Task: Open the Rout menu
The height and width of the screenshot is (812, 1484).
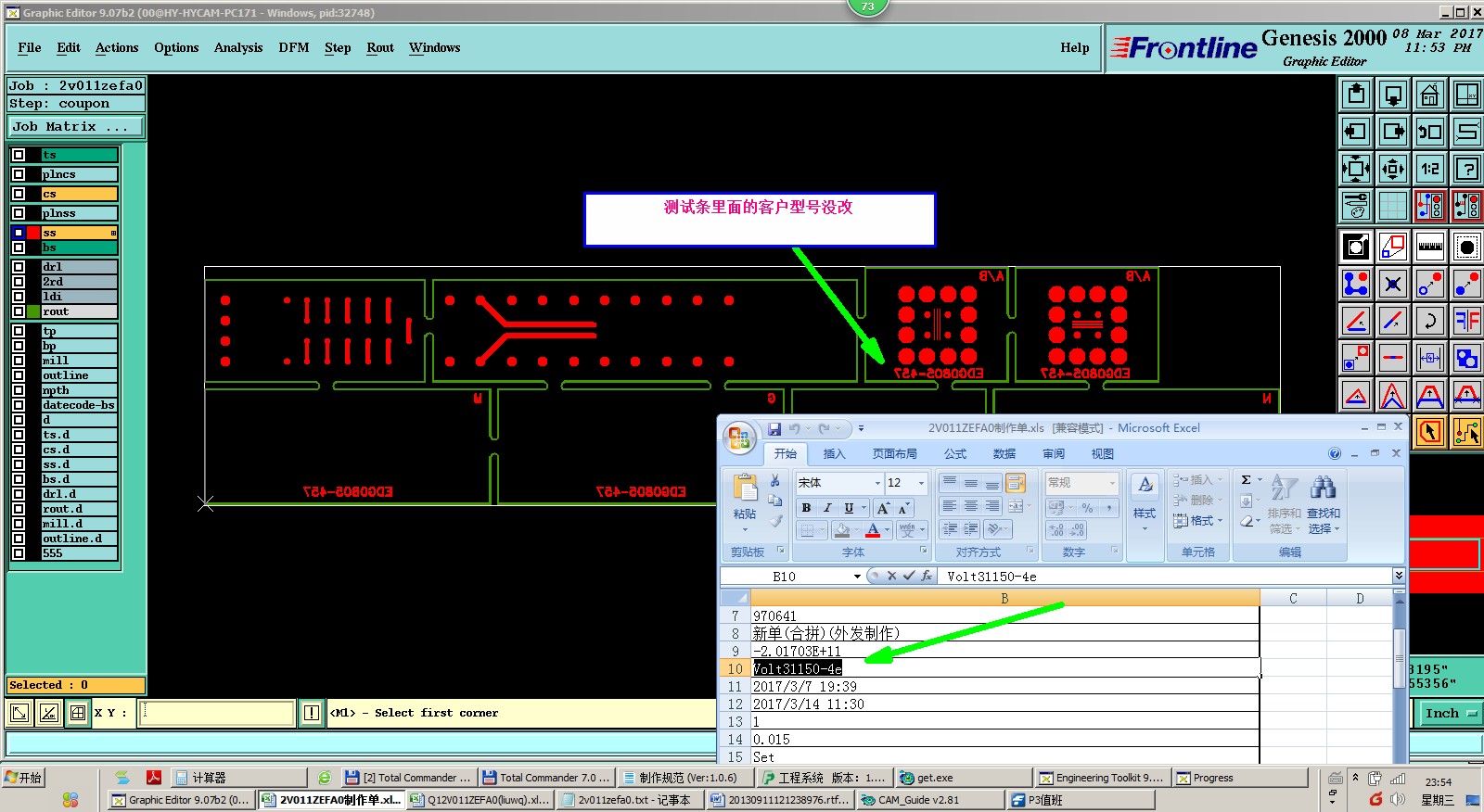Action: point(380,47)
